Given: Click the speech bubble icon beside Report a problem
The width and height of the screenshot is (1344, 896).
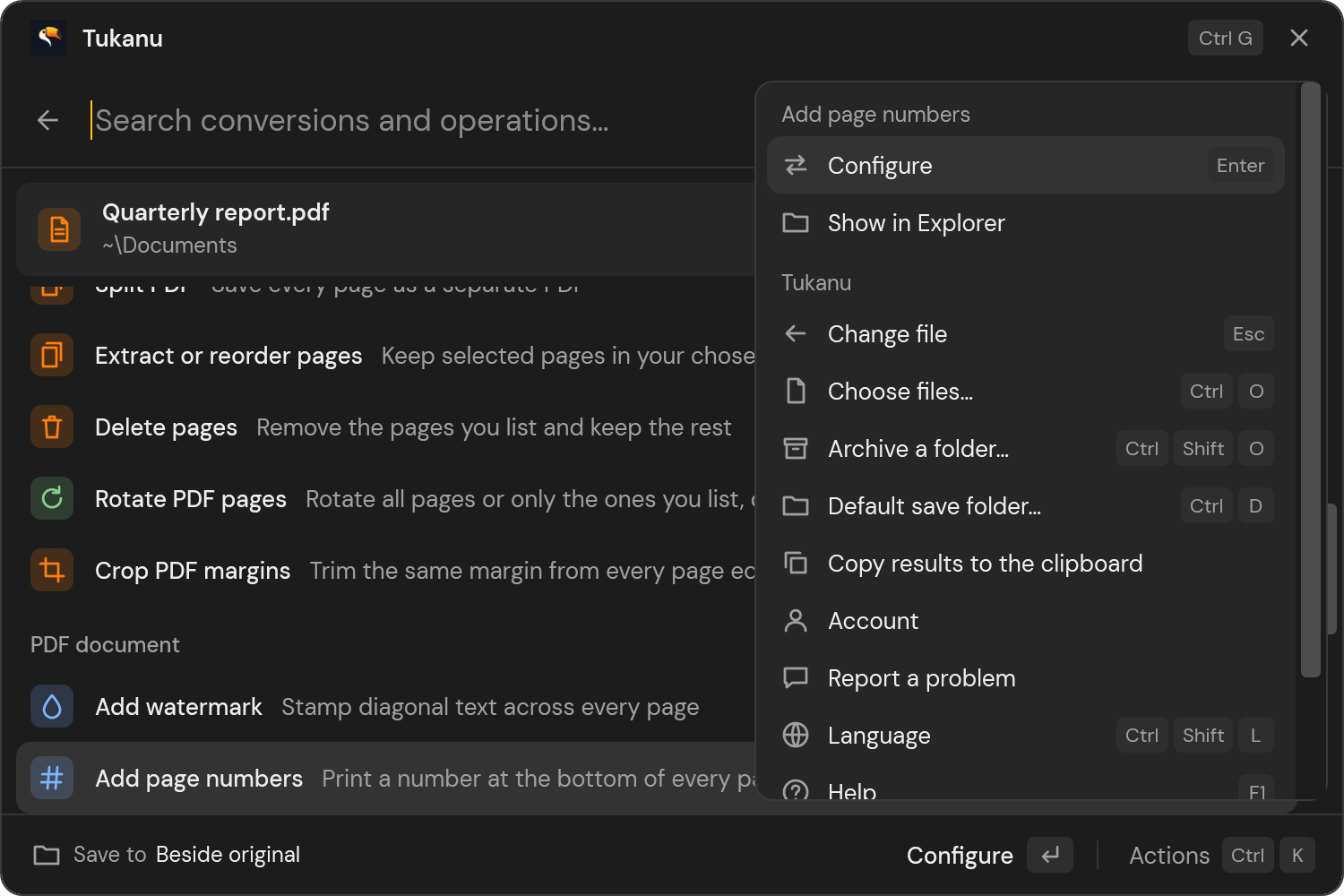Looking at the screenshot, I should [796, 677].
